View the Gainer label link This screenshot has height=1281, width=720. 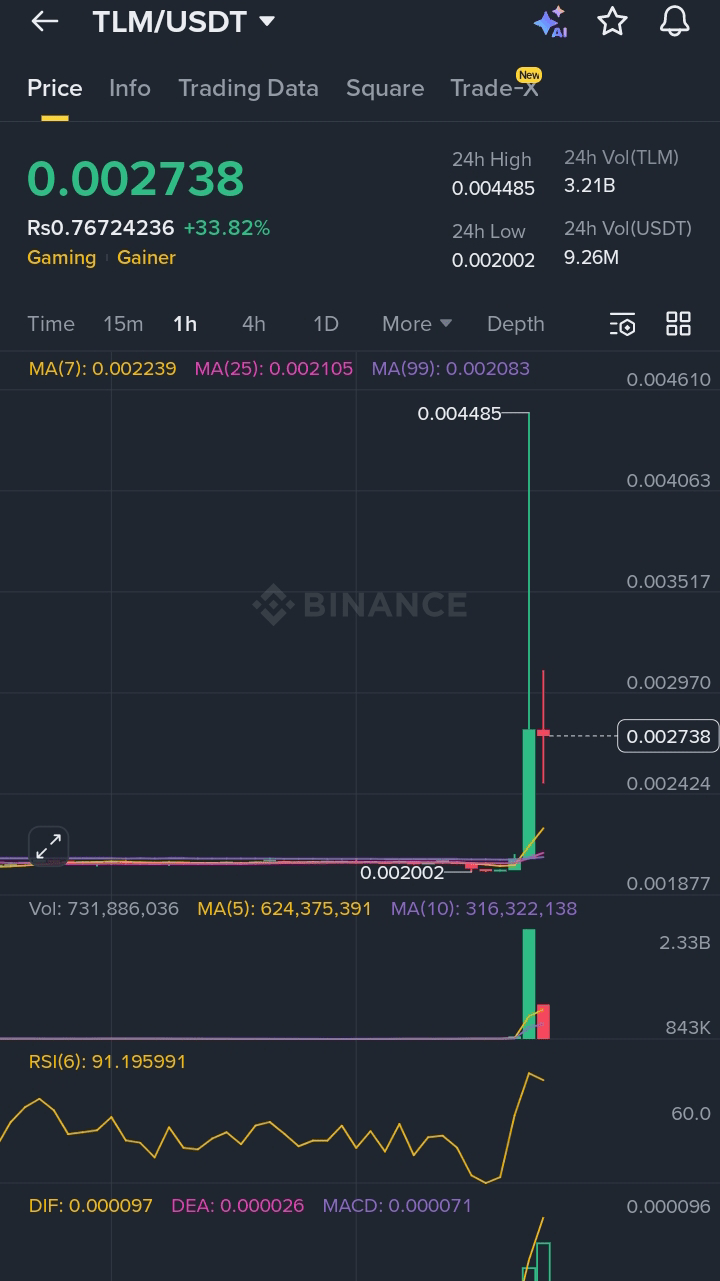pos(146,258)
